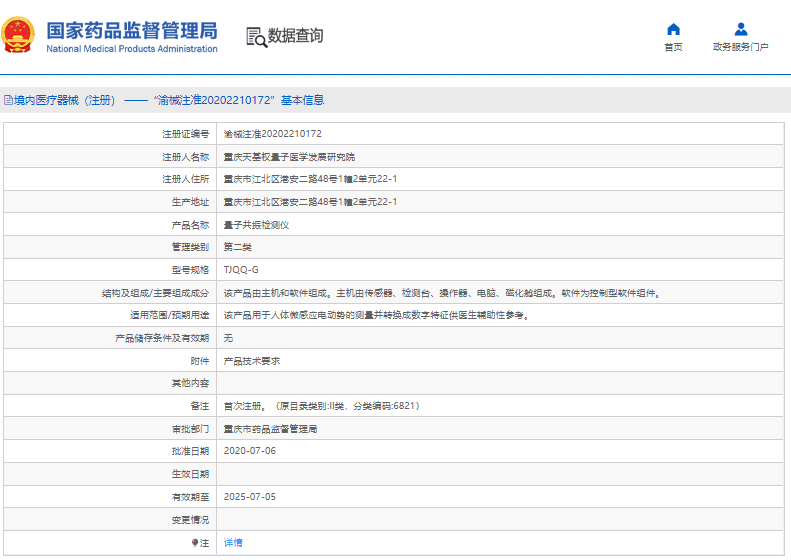Select approval department 重庆市药品监督管理局
The height and width of the screenshot is (560, 791).
(270, 429)
